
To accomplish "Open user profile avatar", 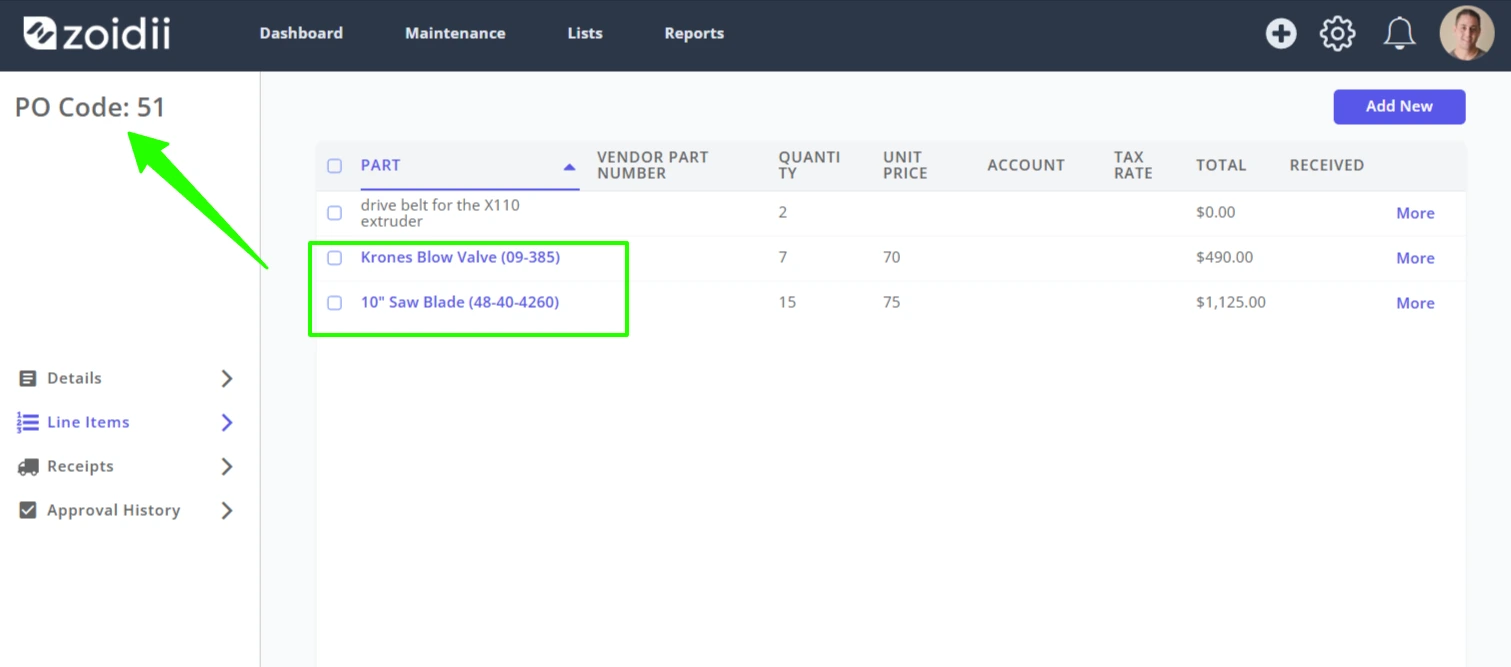I will coord(1466,34).
